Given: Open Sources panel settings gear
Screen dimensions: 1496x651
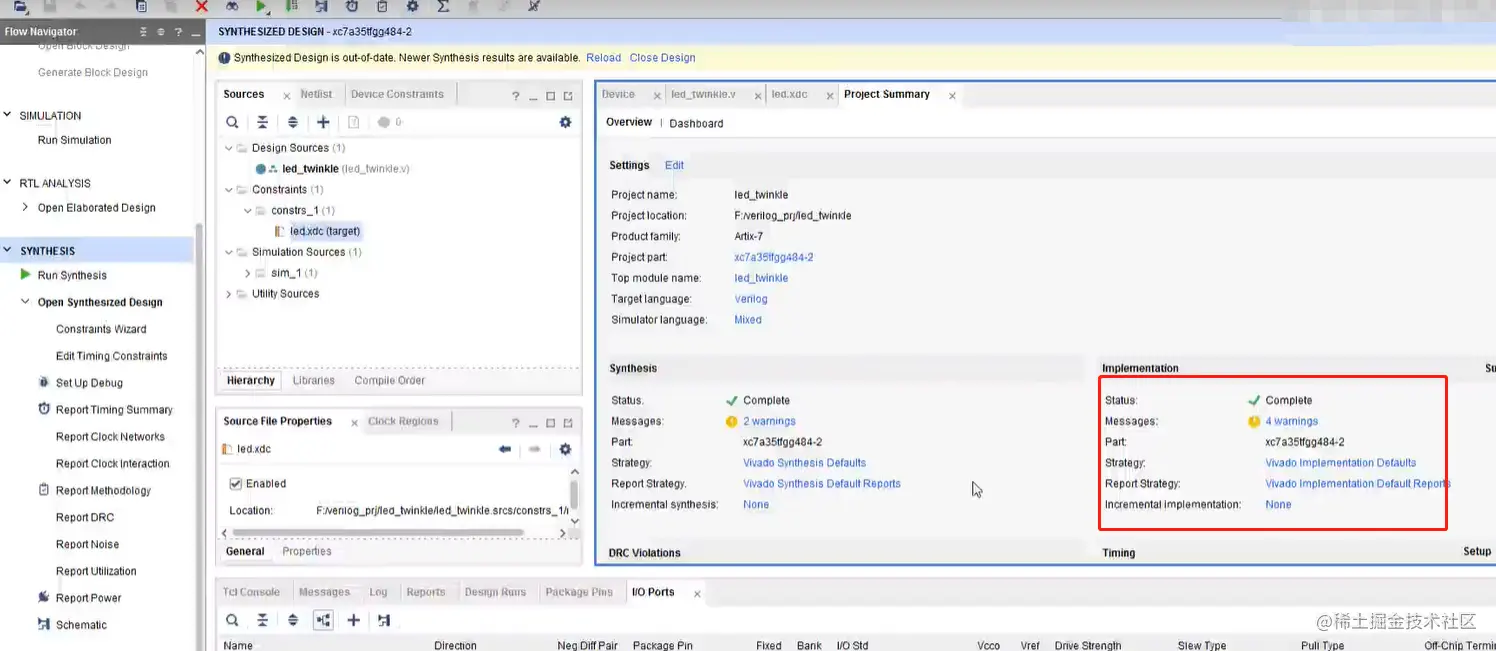Looking at the screenshot, I should (565, 122).
